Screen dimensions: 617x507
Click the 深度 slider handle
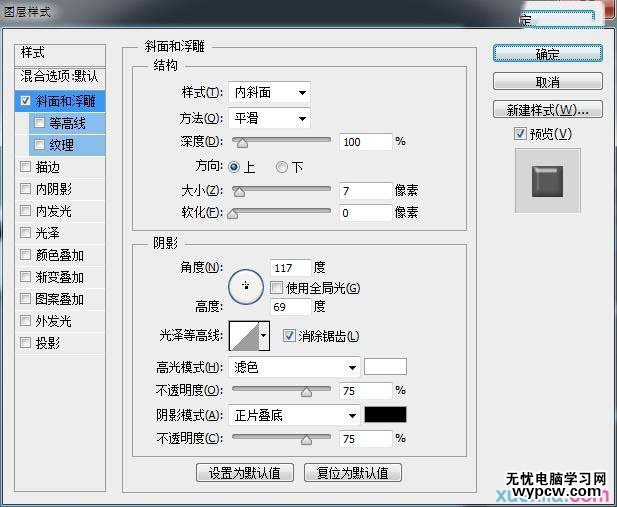point(242,142)
